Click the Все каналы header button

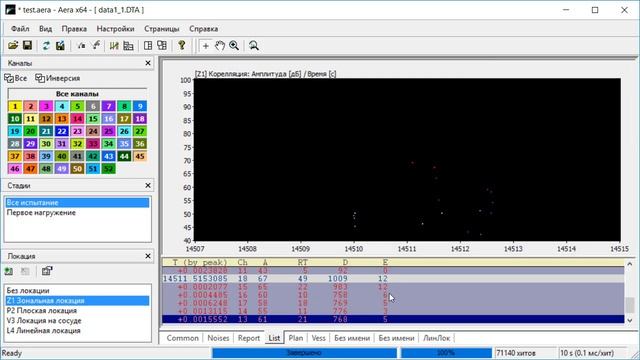click(77, 94)
